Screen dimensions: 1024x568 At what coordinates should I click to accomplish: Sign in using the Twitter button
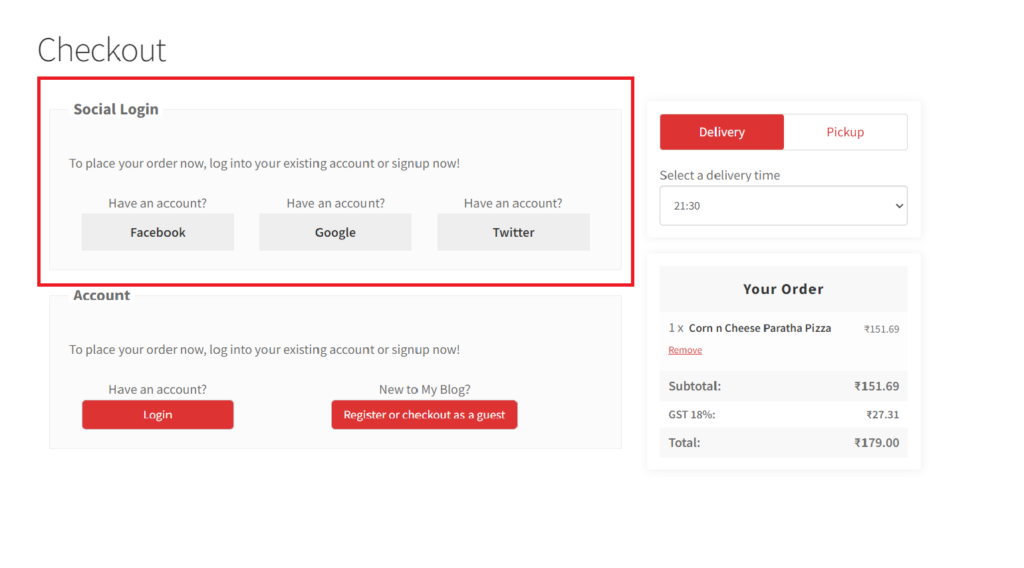coord(513,232)
